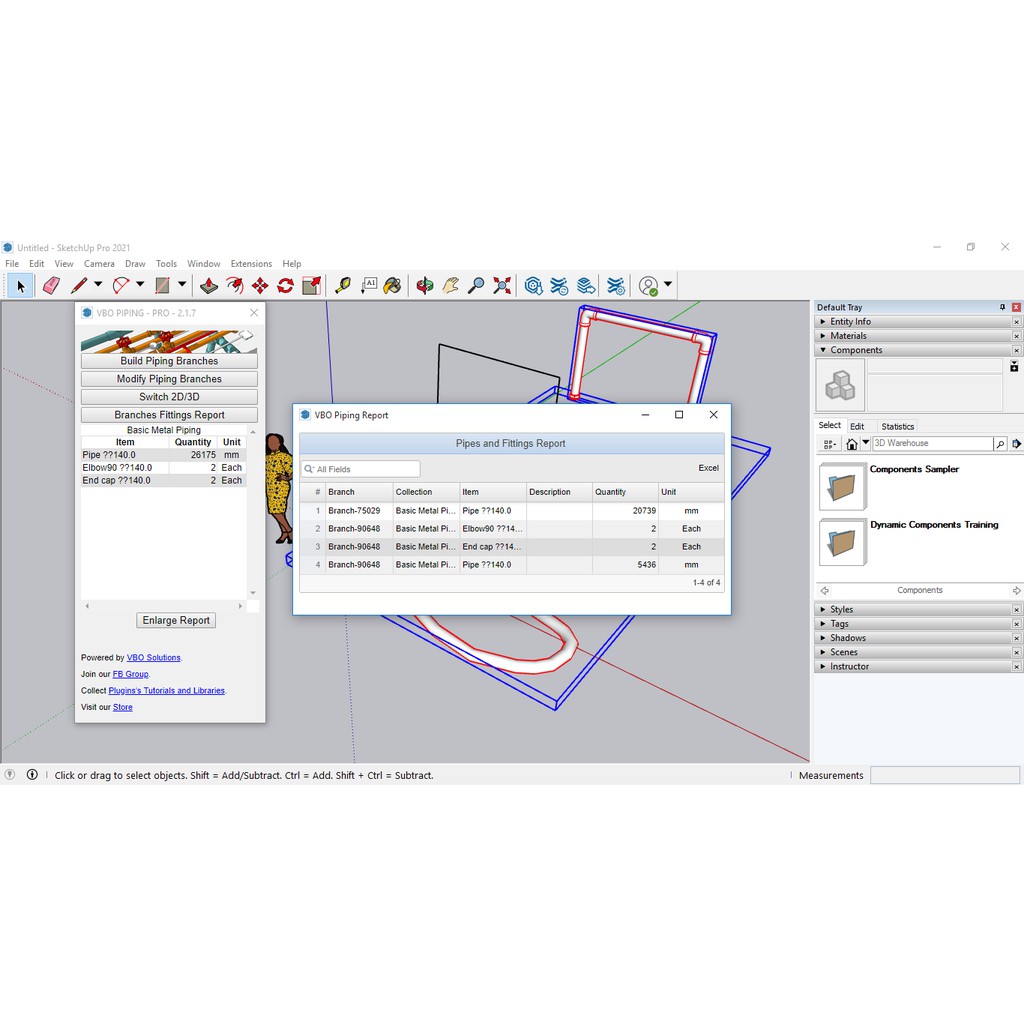The width and height of the screenshot is (1024, 1024).
Task: Switch to the Statistics tab
Action: pos(897,426)
